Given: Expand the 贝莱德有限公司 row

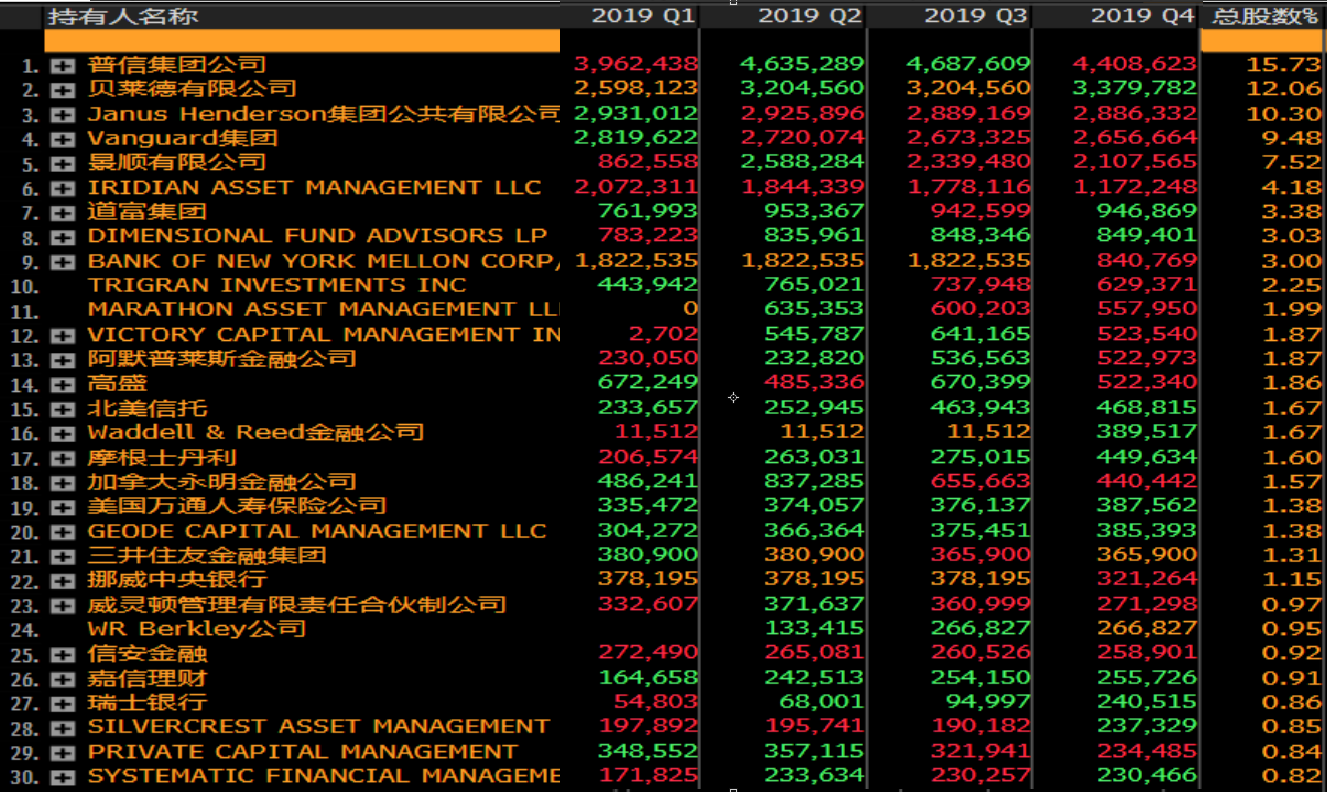Looking at the screenshot, I should click(x=63, y=89).
